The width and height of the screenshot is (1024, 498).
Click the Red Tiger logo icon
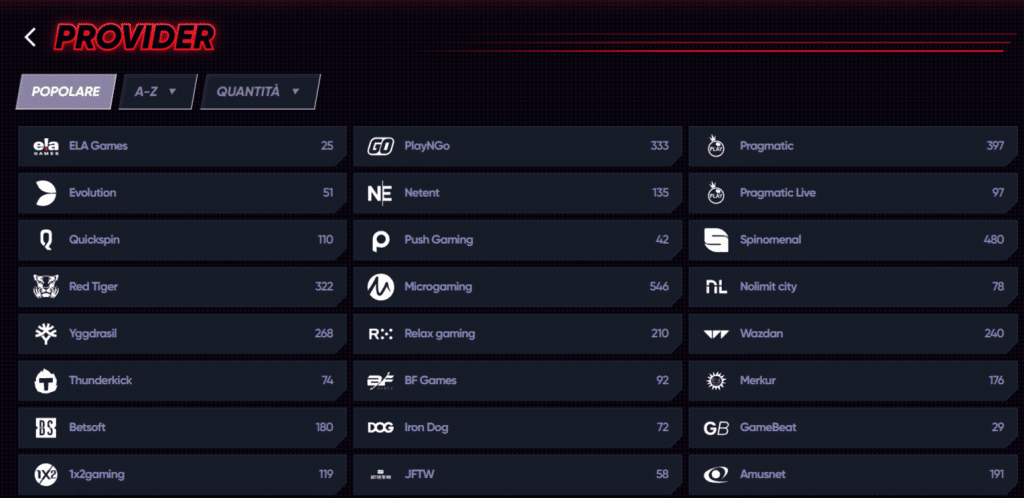pyautogui.click(x=46, y=287)
